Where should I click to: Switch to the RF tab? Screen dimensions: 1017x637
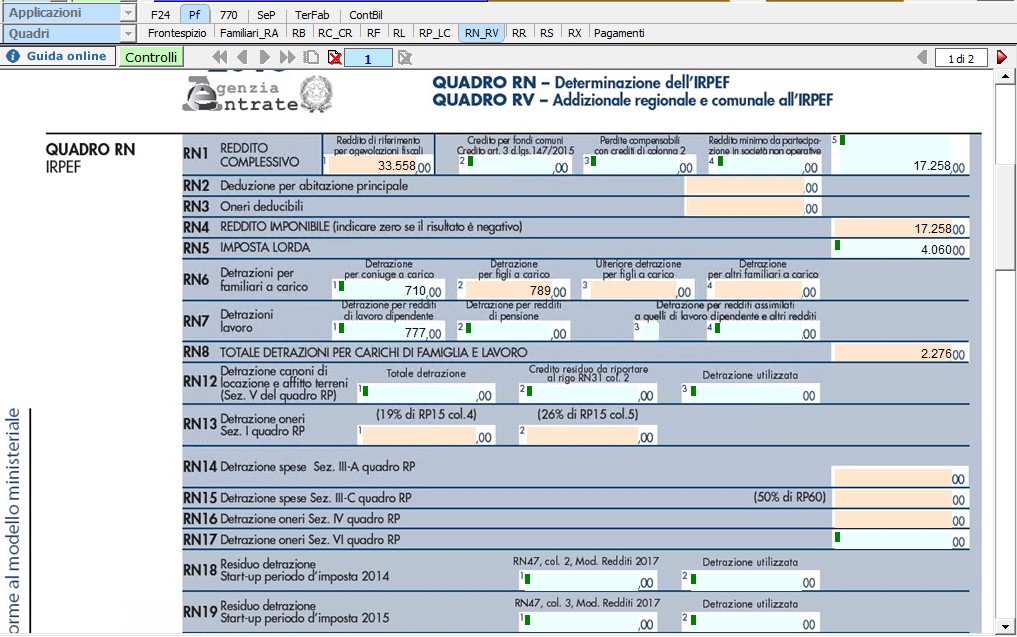point(374,33)
